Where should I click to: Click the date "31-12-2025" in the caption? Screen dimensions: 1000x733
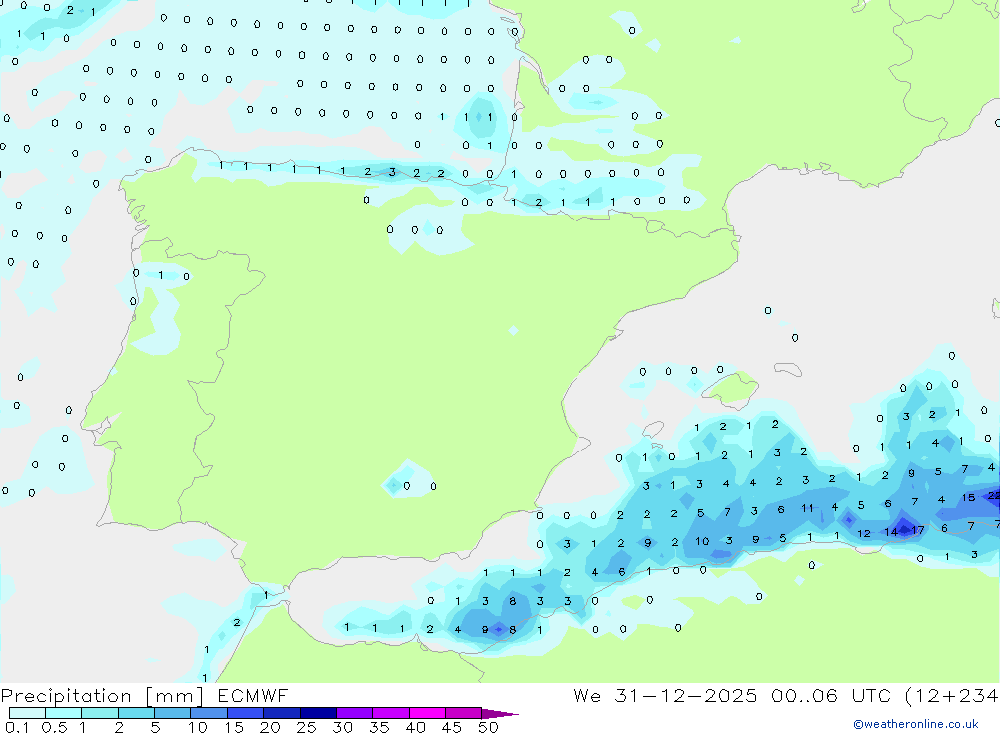[686, 695]
